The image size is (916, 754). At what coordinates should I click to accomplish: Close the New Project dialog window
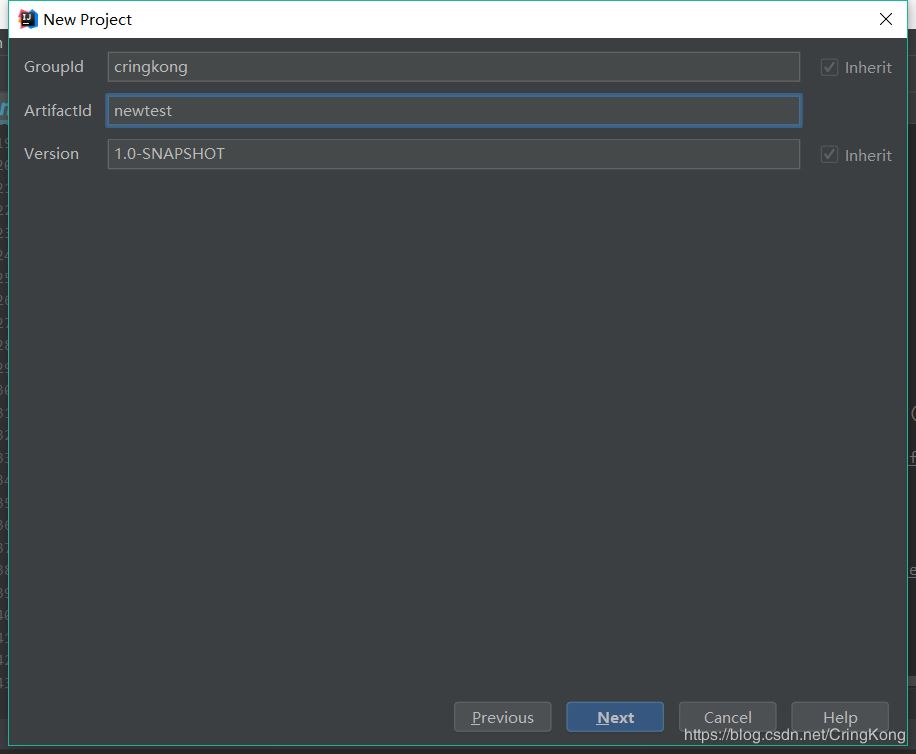tap(886, 19)
